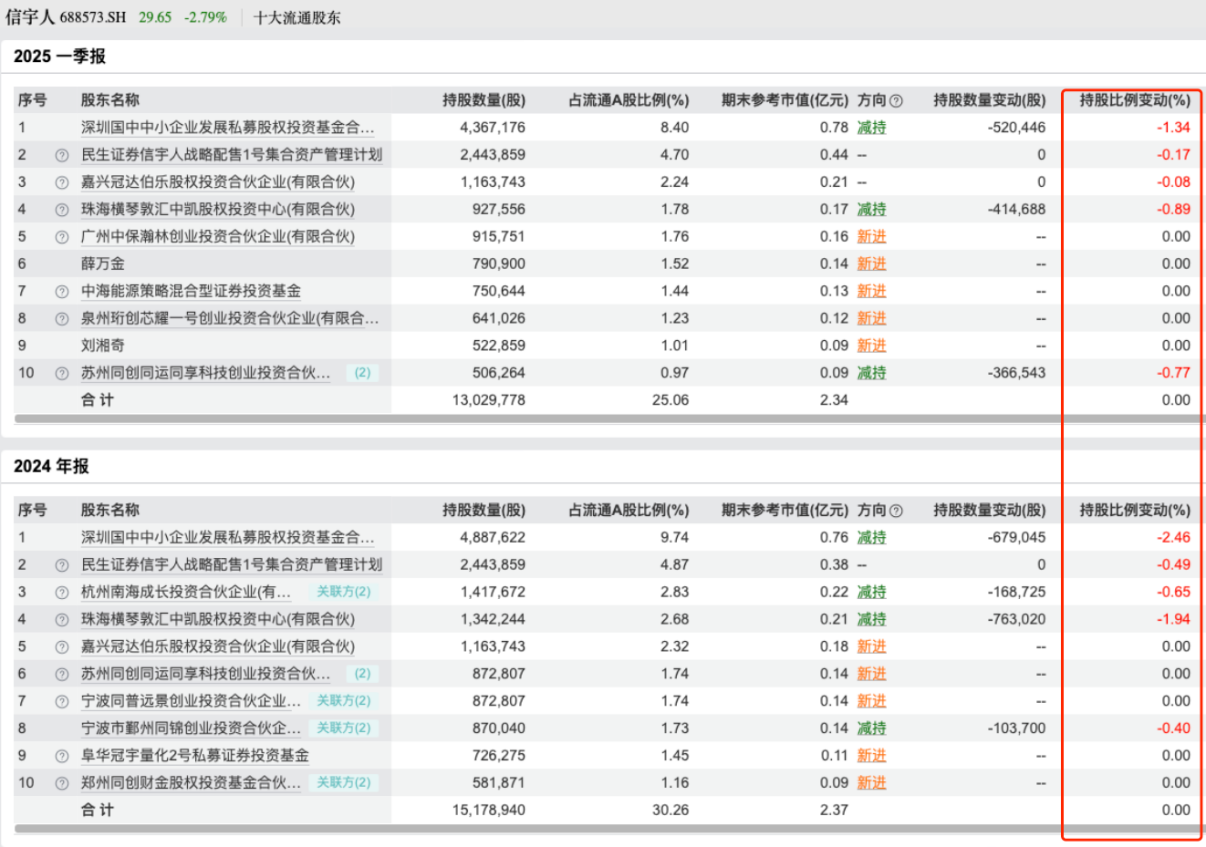
Task: Click the info icon beside 中海能源策略混合型证券投资基金
Action: point(62,291)
